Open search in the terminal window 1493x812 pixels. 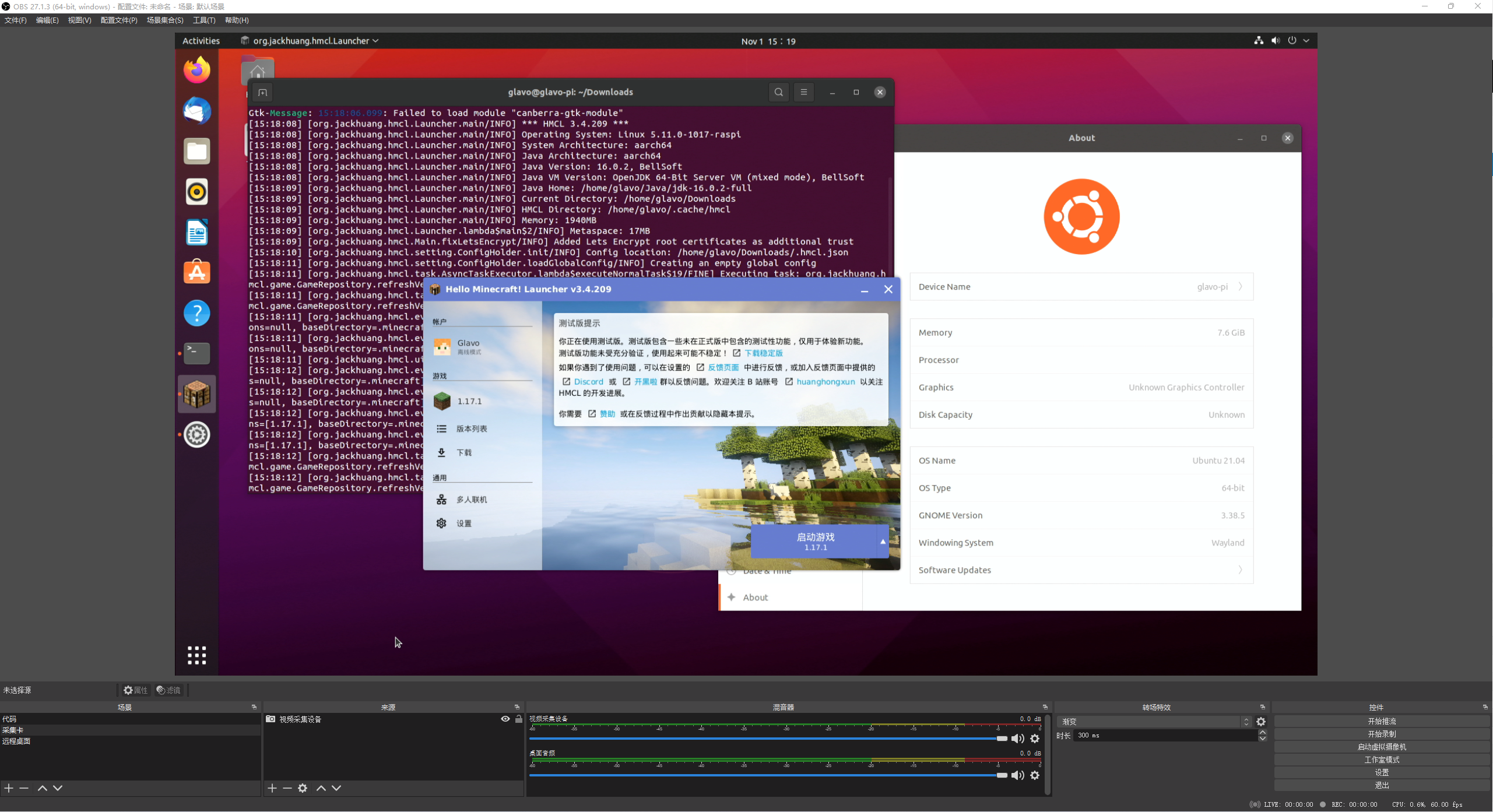coord(779,92)
